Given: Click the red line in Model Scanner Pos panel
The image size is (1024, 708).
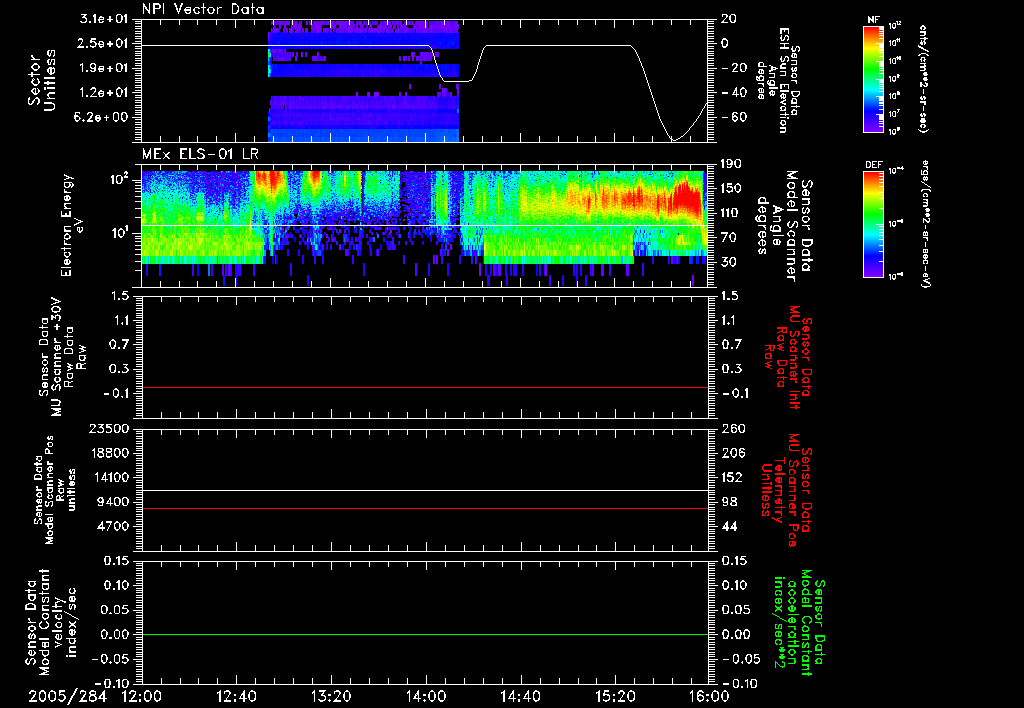Looking at the screenshot, I should point(425,508).
